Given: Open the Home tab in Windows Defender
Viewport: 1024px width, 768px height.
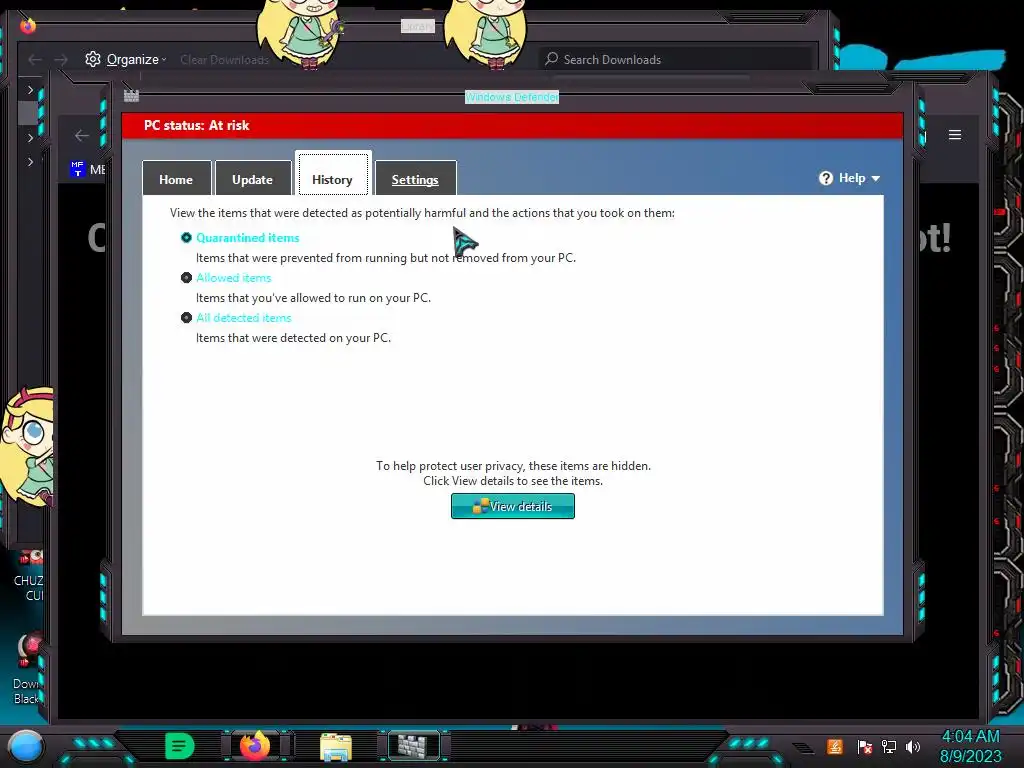Looking at the screenshot, I should [x=176, y=178].
